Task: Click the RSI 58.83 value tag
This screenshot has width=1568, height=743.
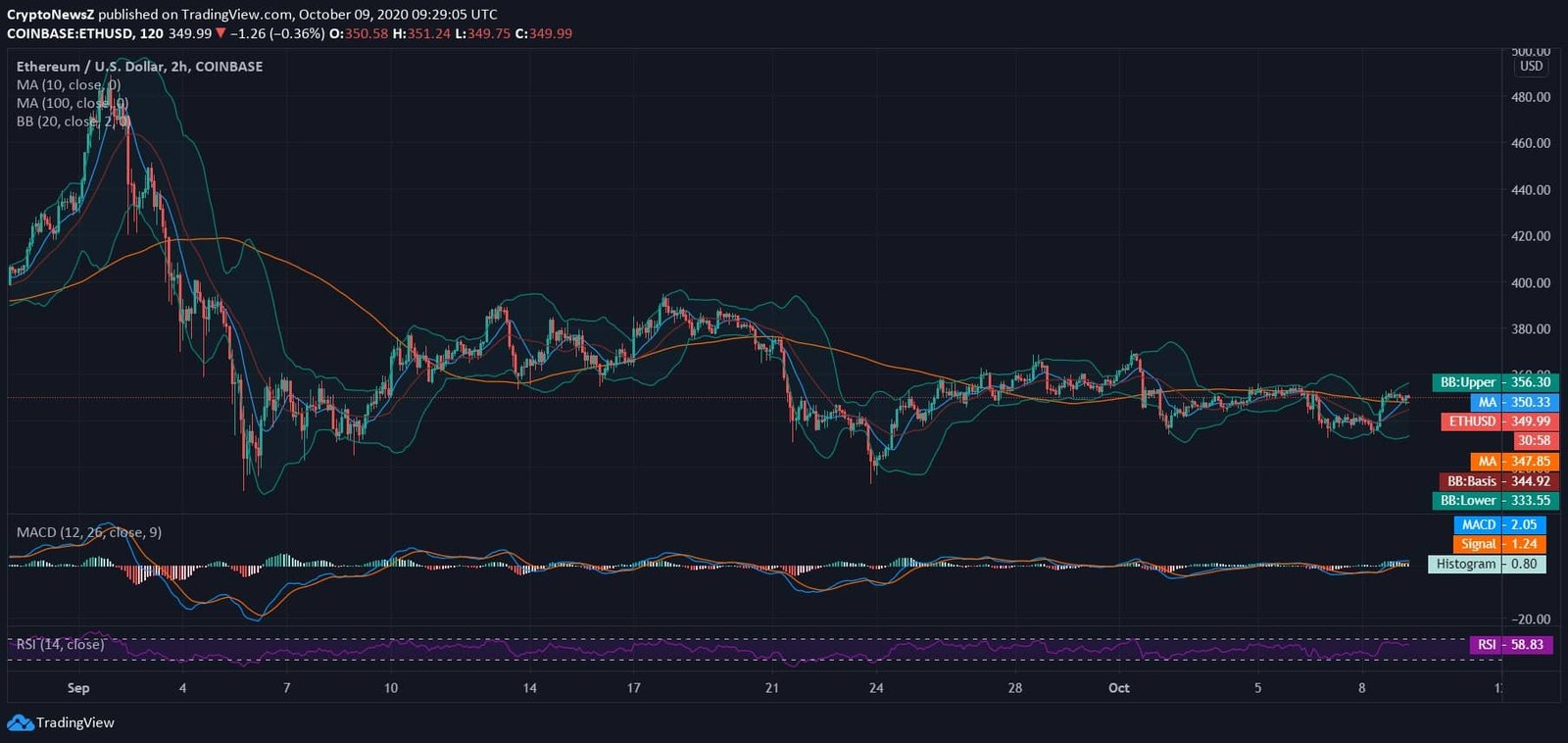Action: point(1512,645)
